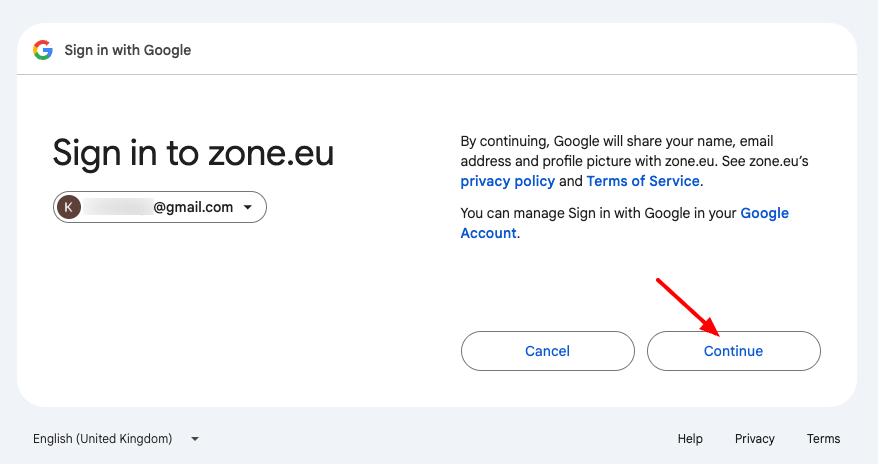This screenshot has height=464, width=878.
Task: Click the Google "G" logo icon
Action: 42,50
